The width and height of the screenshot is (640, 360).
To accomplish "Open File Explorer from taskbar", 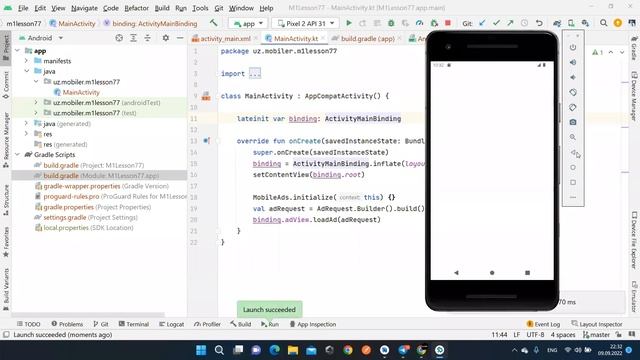I will (x=293, y=350).
